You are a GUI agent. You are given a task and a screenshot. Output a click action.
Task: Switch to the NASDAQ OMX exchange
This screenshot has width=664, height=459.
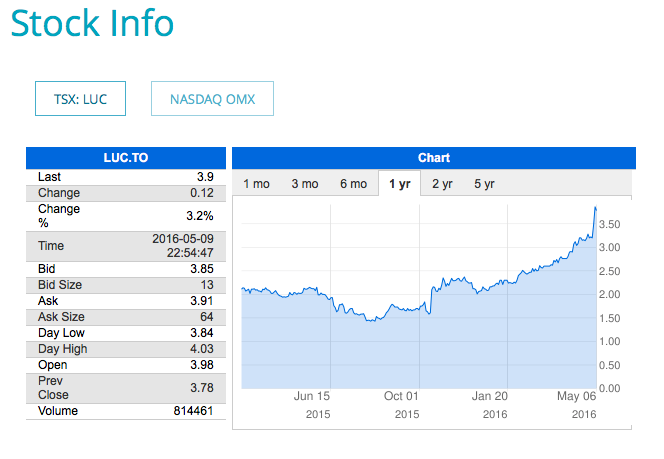(212, 99)
